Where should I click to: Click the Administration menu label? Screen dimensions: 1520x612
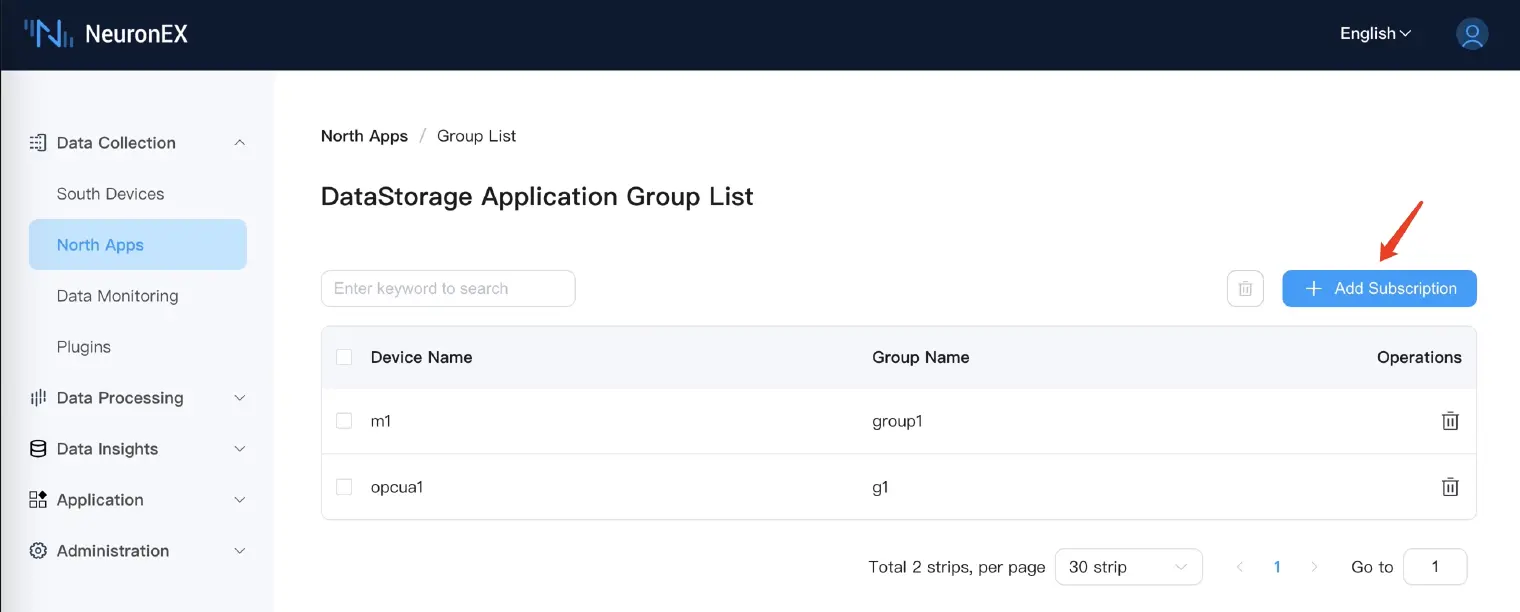113,551
